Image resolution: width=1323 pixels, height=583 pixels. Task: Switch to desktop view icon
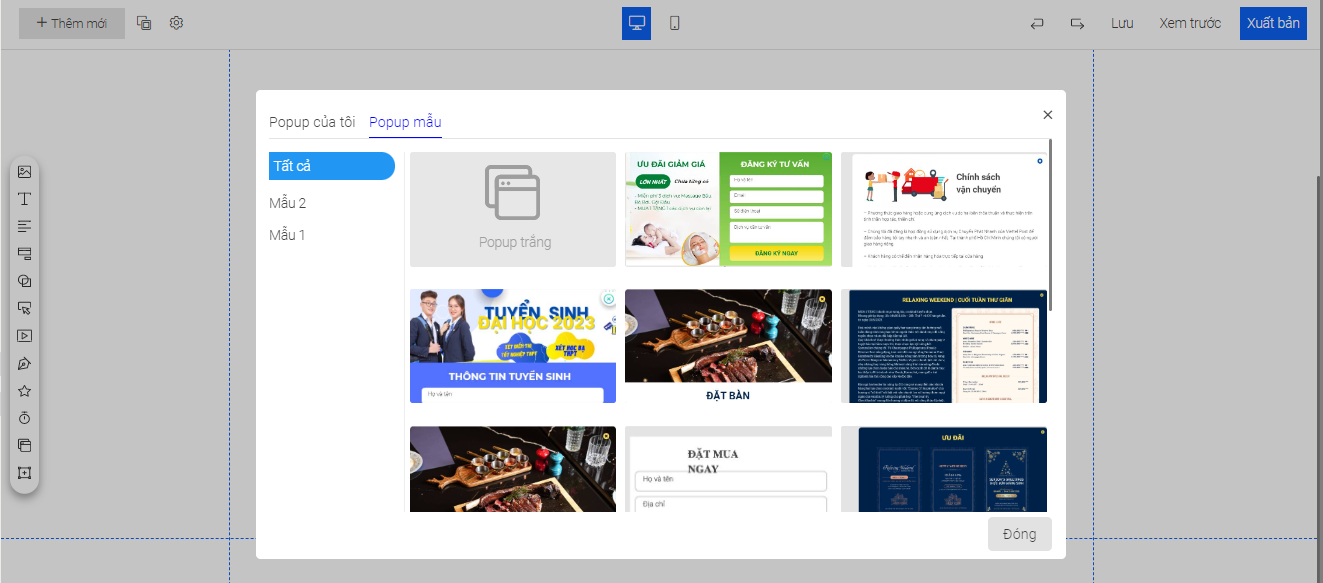pyautogui.click(x=636, y=23)
